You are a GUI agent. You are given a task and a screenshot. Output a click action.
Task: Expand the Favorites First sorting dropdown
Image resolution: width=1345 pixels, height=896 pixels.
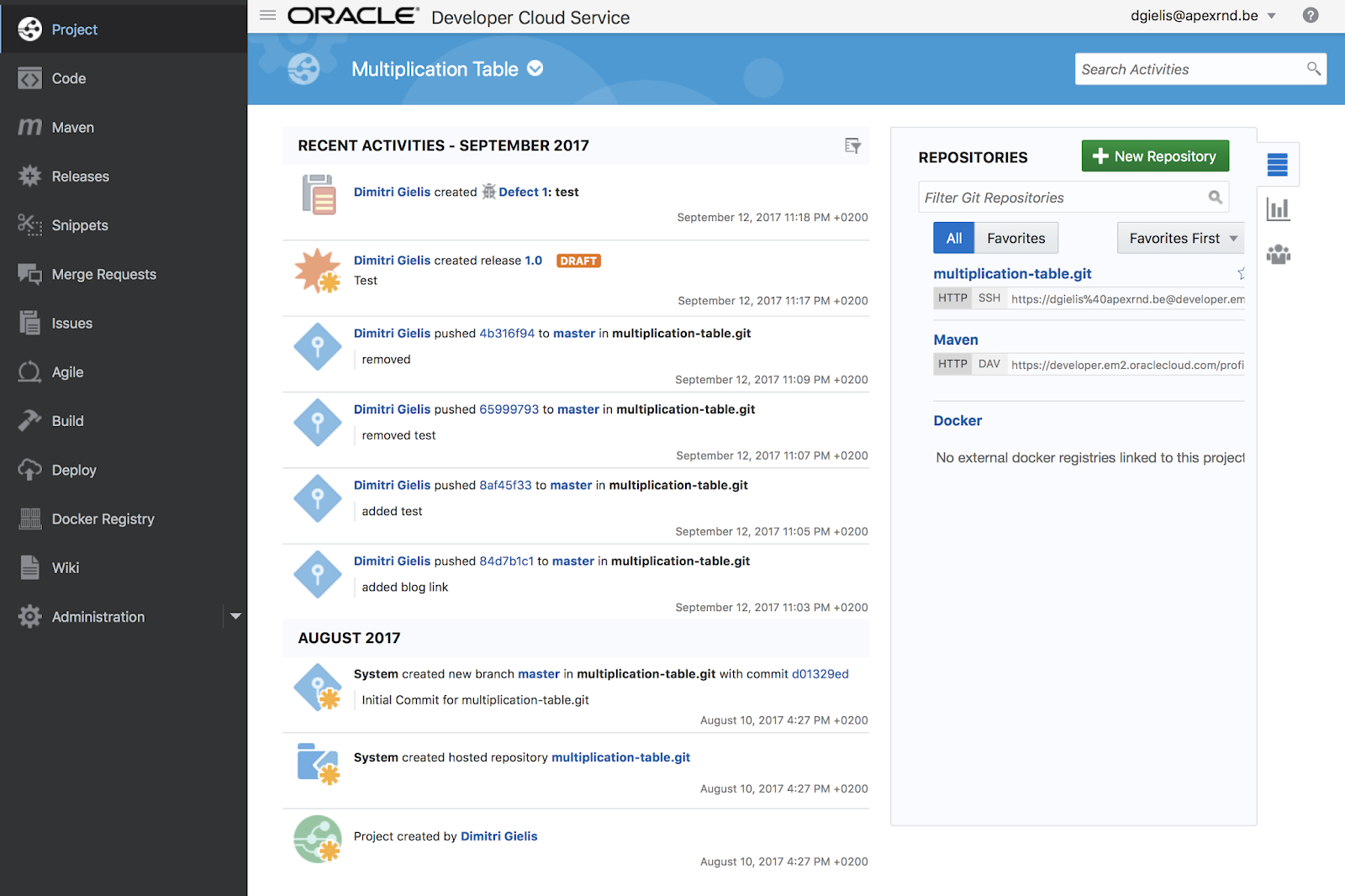point(1179,238)
